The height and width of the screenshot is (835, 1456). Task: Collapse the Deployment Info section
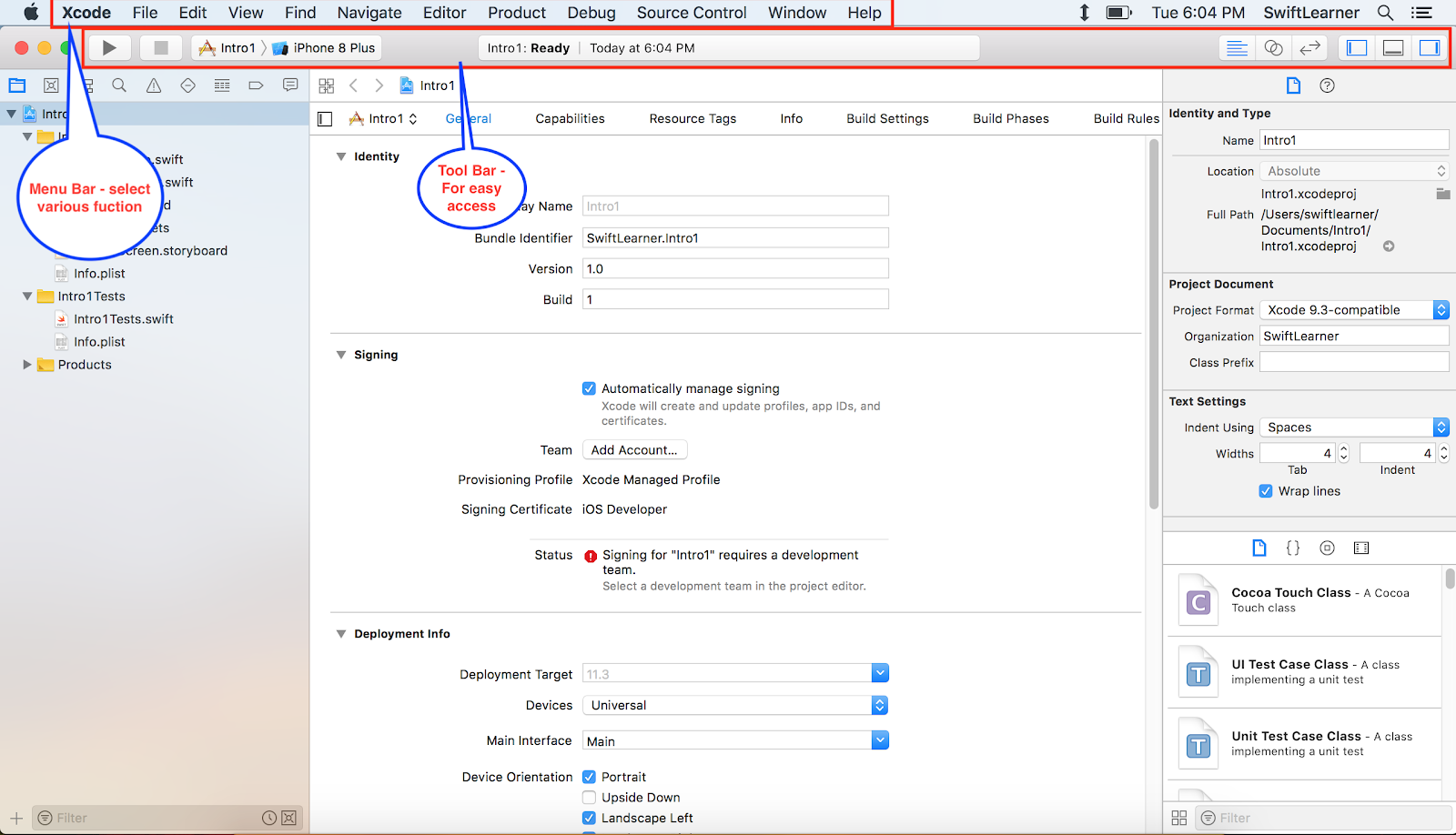click(341, 634)
